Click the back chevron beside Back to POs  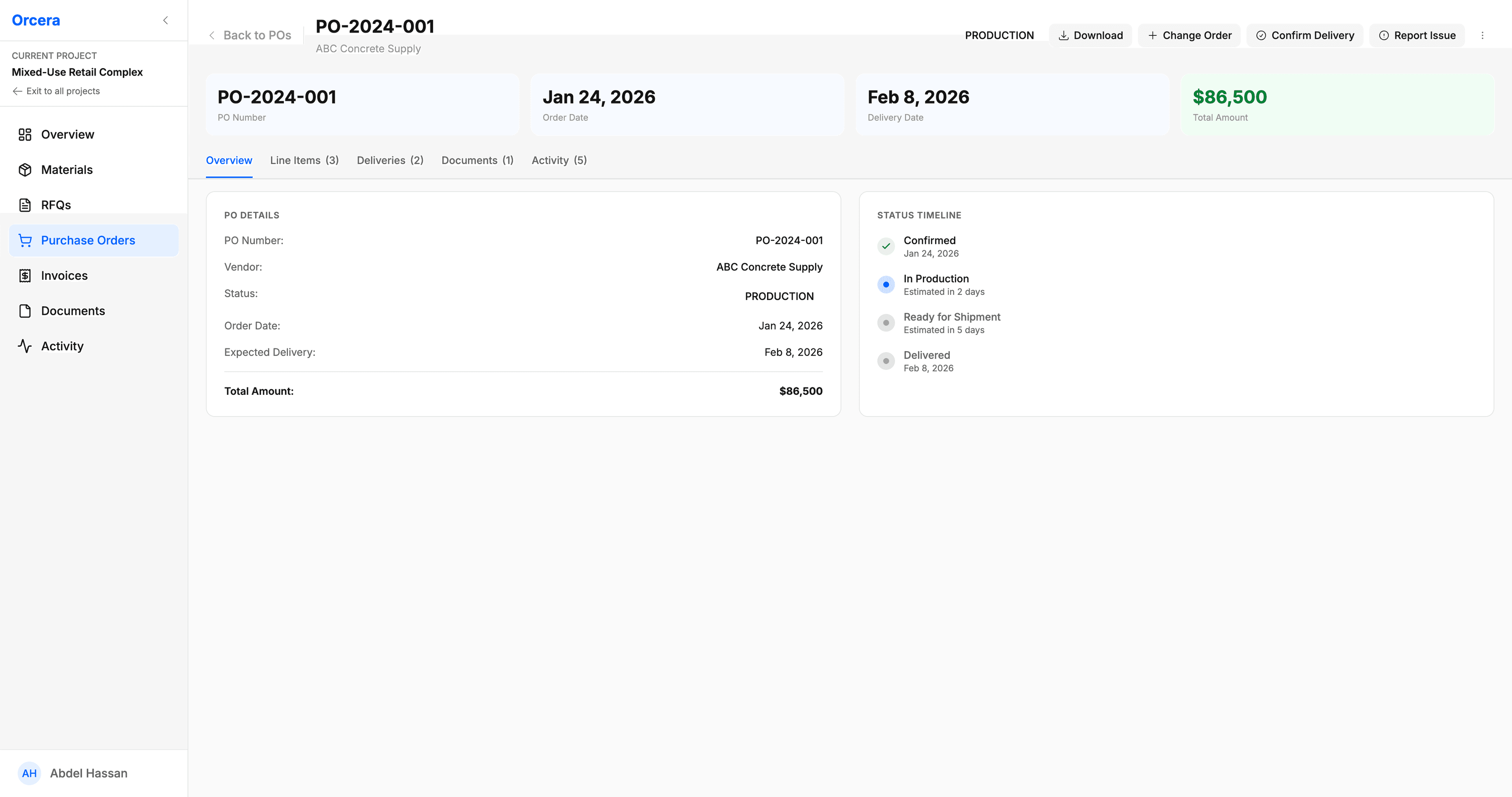pos(212,35)
